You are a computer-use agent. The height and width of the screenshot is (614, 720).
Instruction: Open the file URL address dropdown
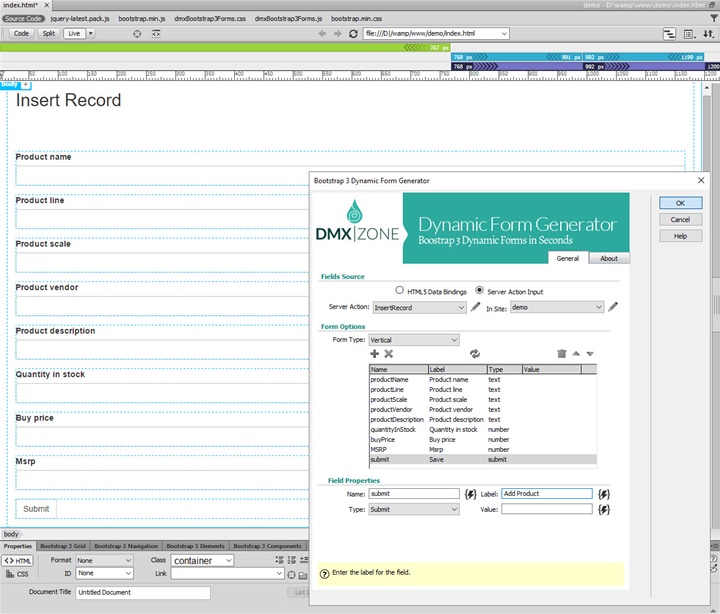point(504,34)
